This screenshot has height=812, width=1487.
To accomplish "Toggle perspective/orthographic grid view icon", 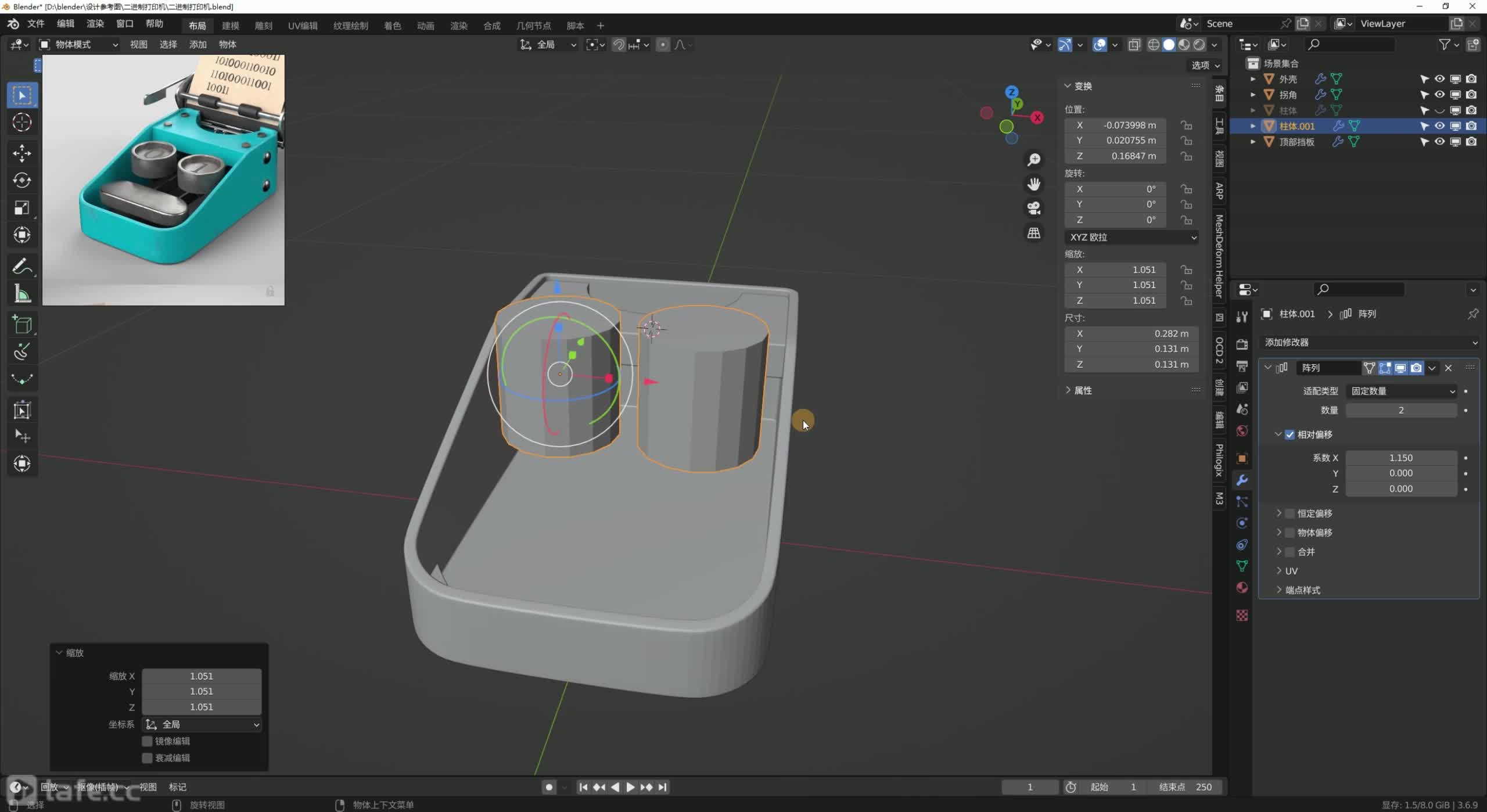I will click(x=1034, y=233).
